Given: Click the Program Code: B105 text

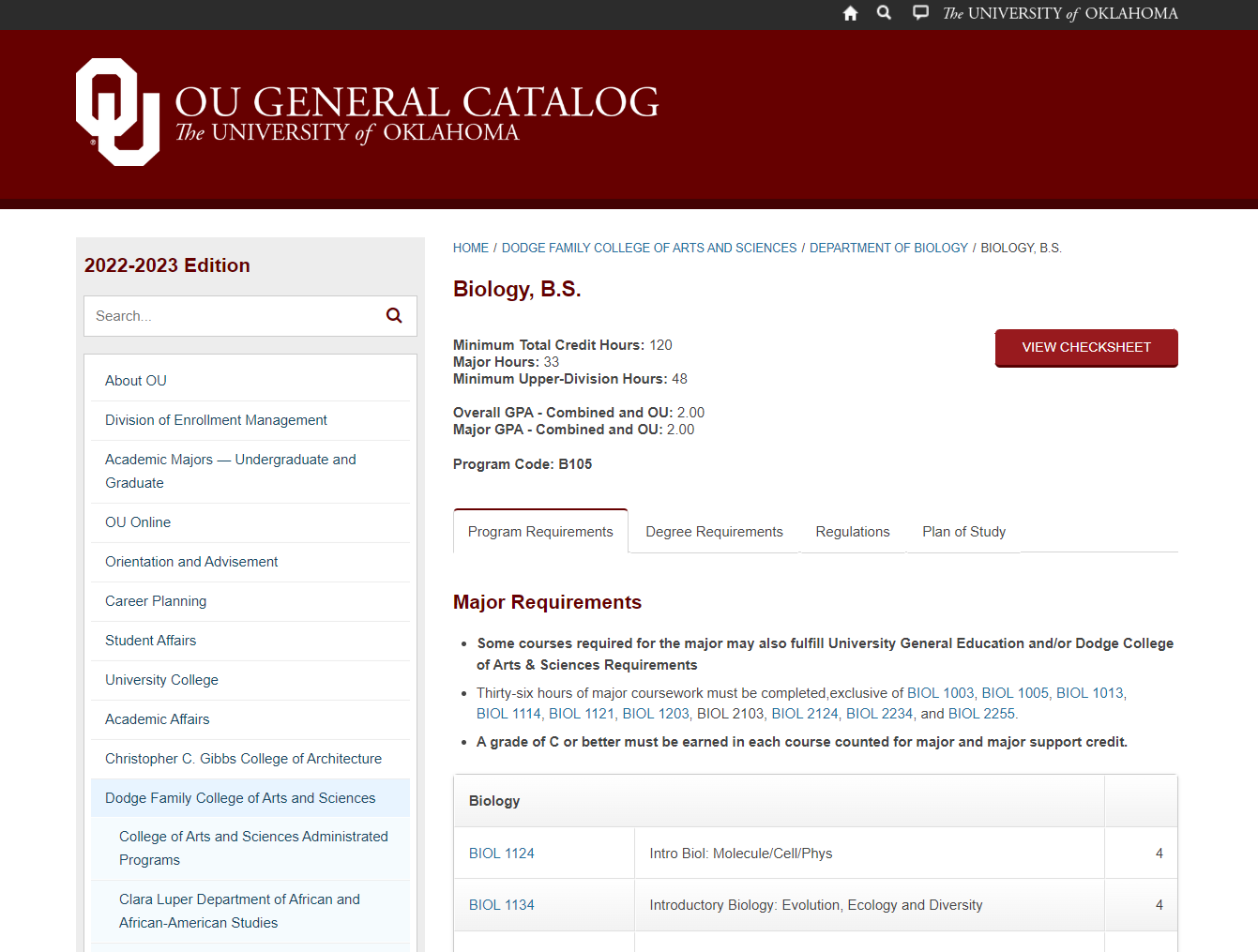Looking at the screenshot, I should pyautogui.click(x=523, y=464).
